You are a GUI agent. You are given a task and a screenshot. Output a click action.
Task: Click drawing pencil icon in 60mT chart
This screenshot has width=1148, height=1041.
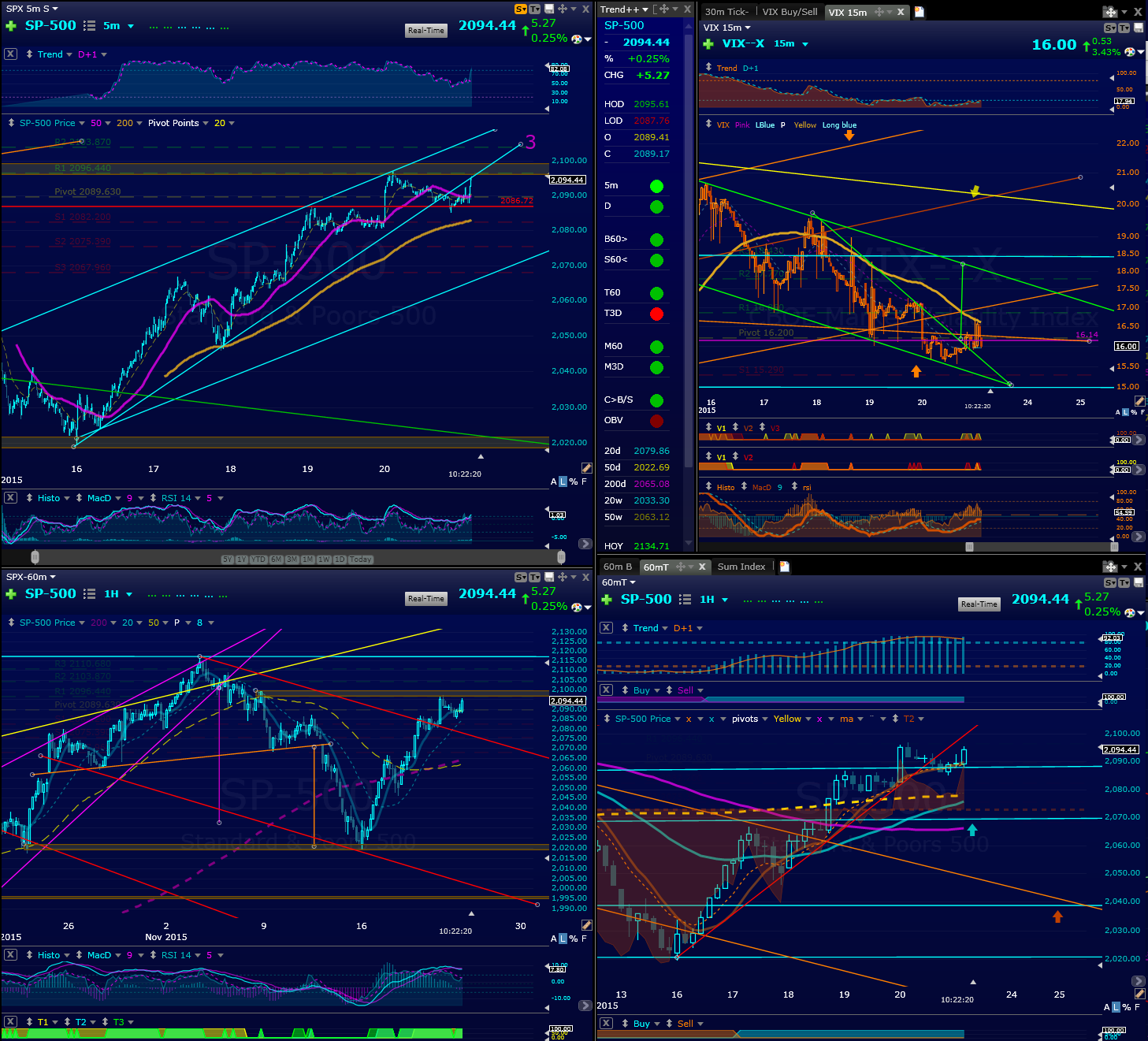pyautogui.click(x=1139, y=994)
